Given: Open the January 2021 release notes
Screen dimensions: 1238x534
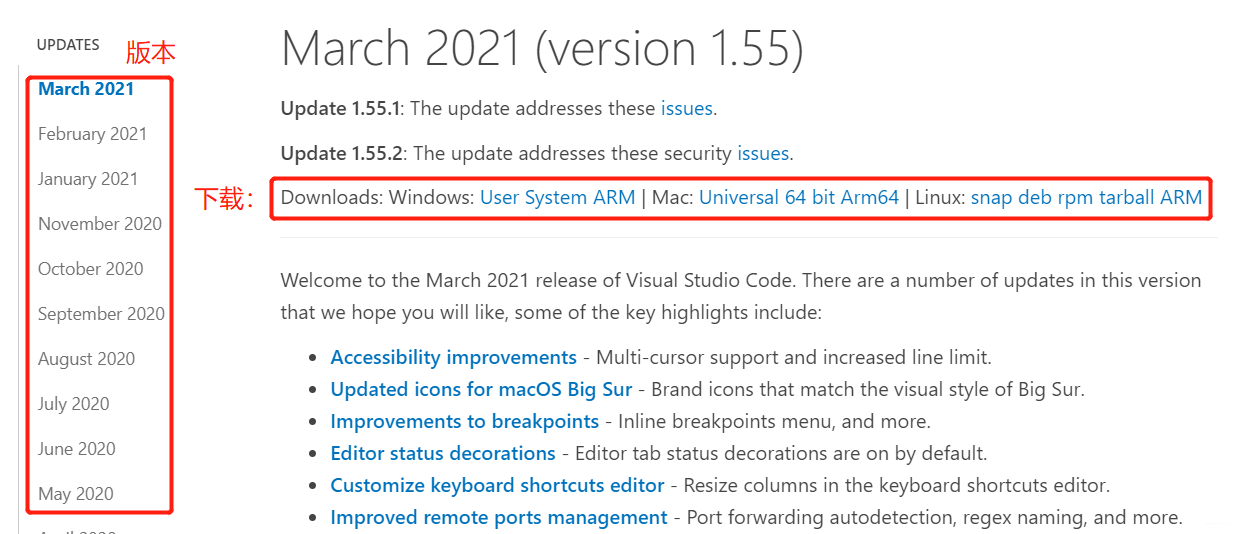Looking at the screenshot, I should [88, 179].
